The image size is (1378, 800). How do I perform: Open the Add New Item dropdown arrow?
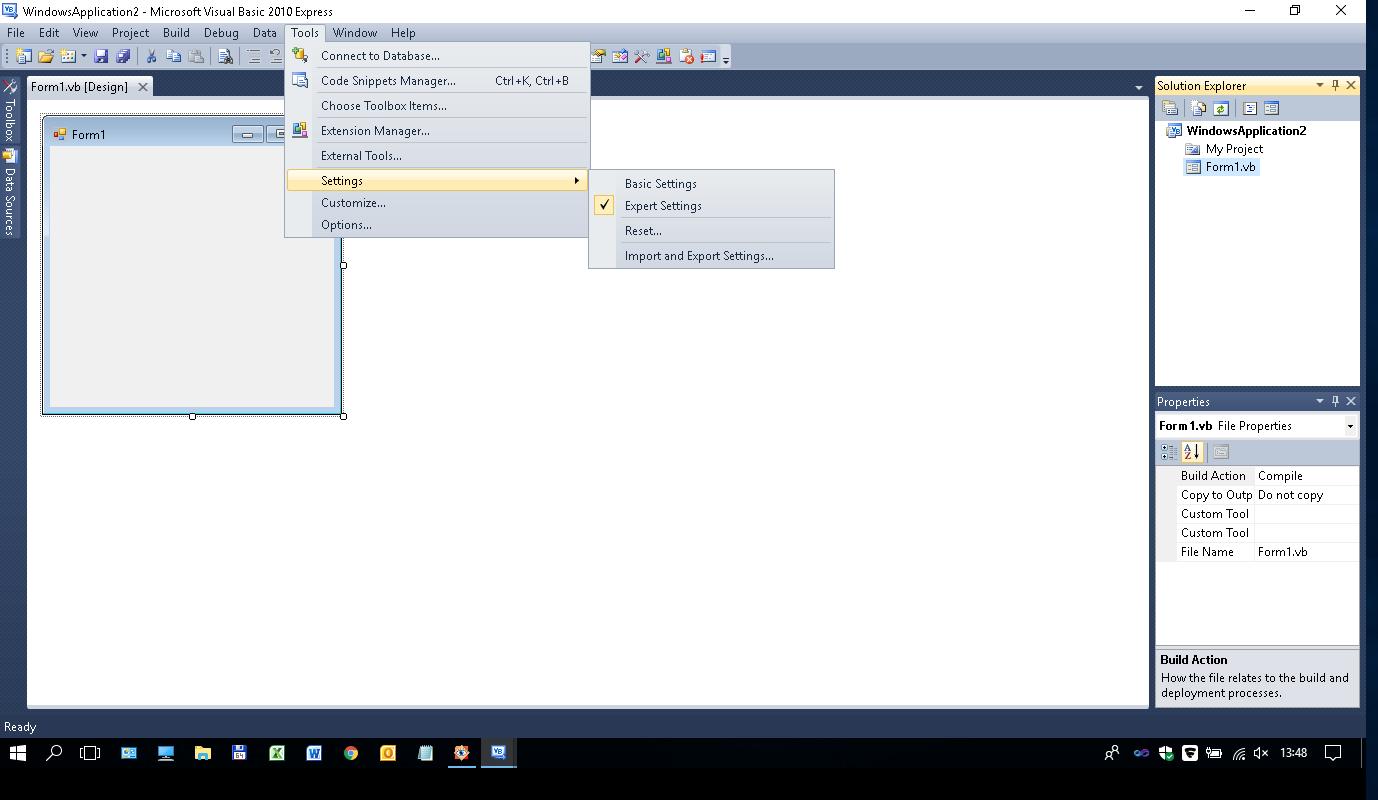[84, 57]
